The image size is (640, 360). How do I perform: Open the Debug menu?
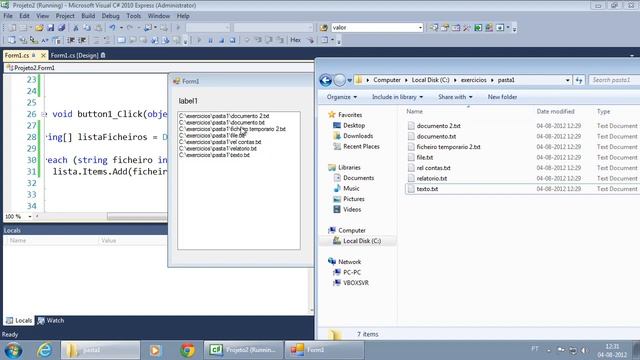coord(110,16)
